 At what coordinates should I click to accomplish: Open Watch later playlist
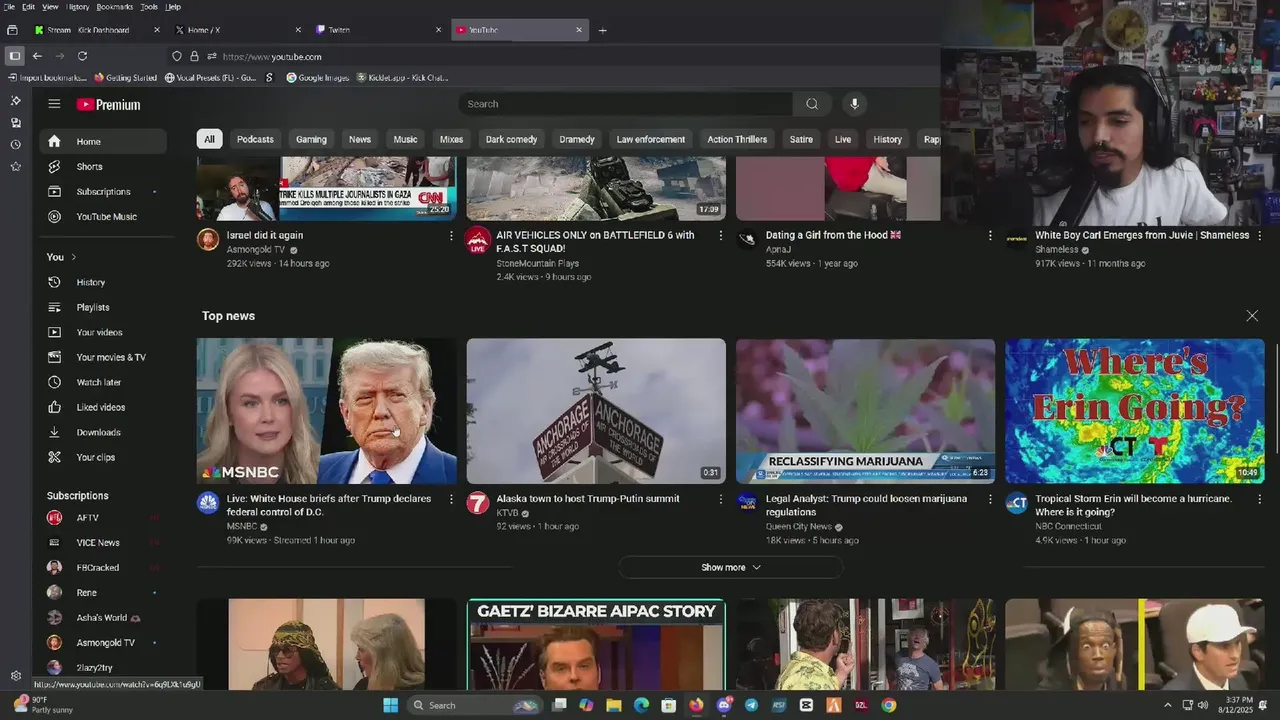(103, 382)
